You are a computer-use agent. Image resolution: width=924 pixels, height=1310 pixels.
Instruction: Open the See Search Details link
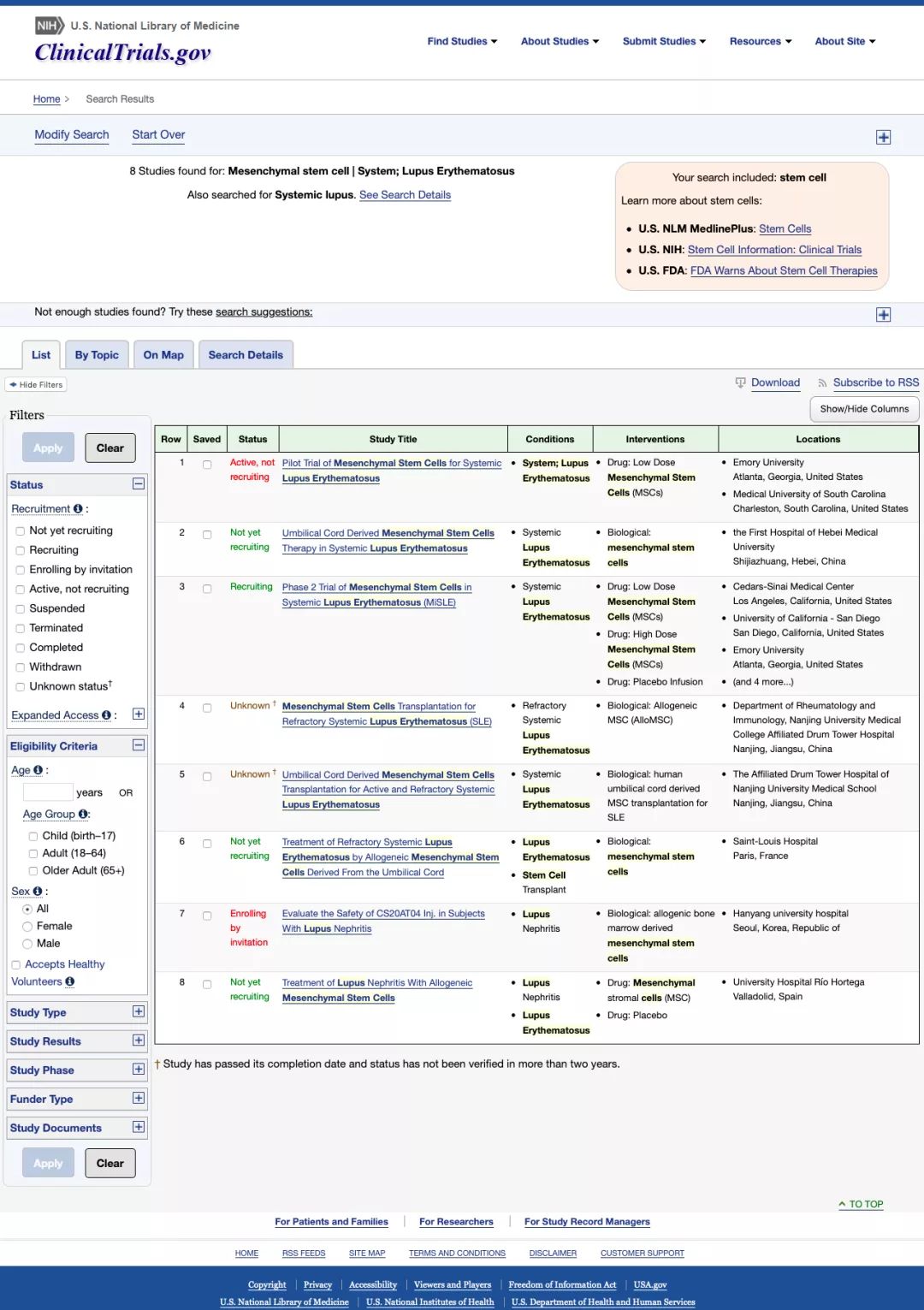click(405, 195)
